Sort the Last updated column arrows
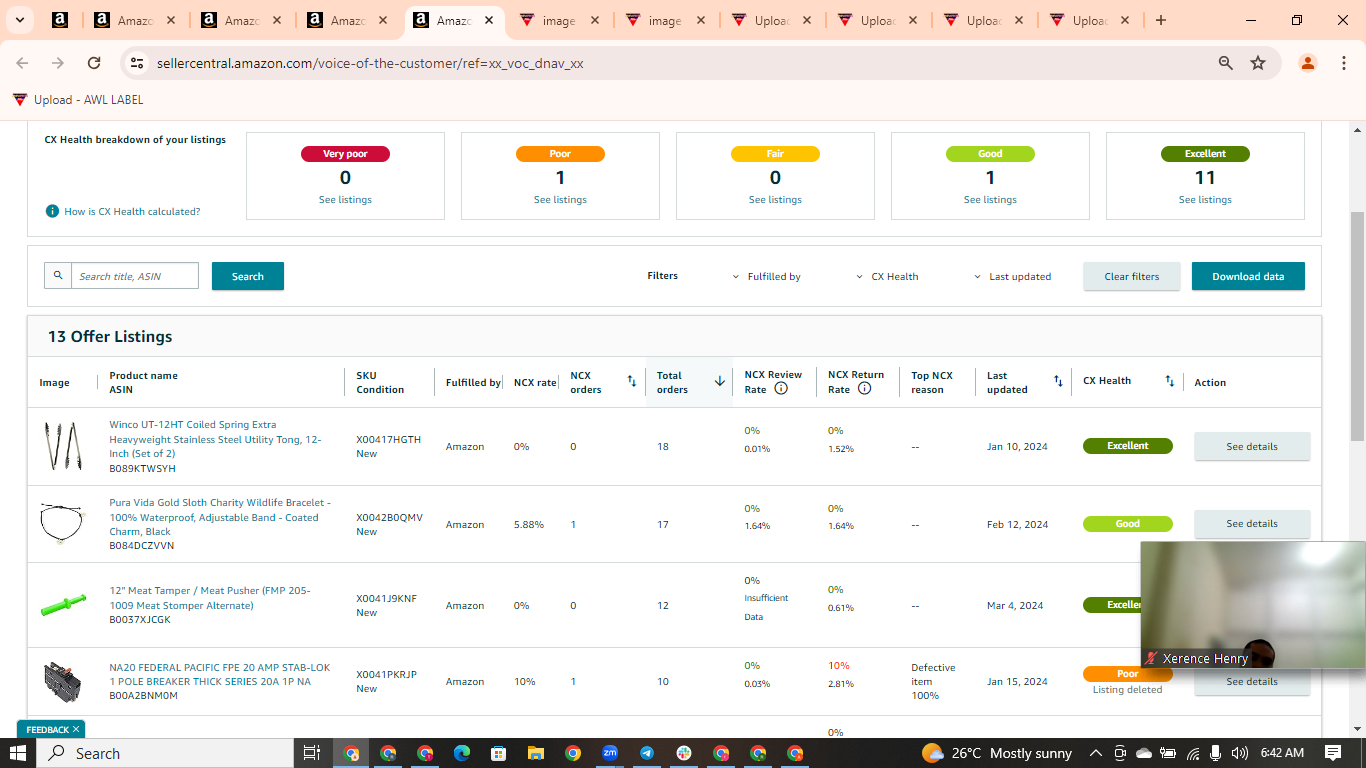The height and width of the screenshot is (768, 1366). click(1058, 381)
